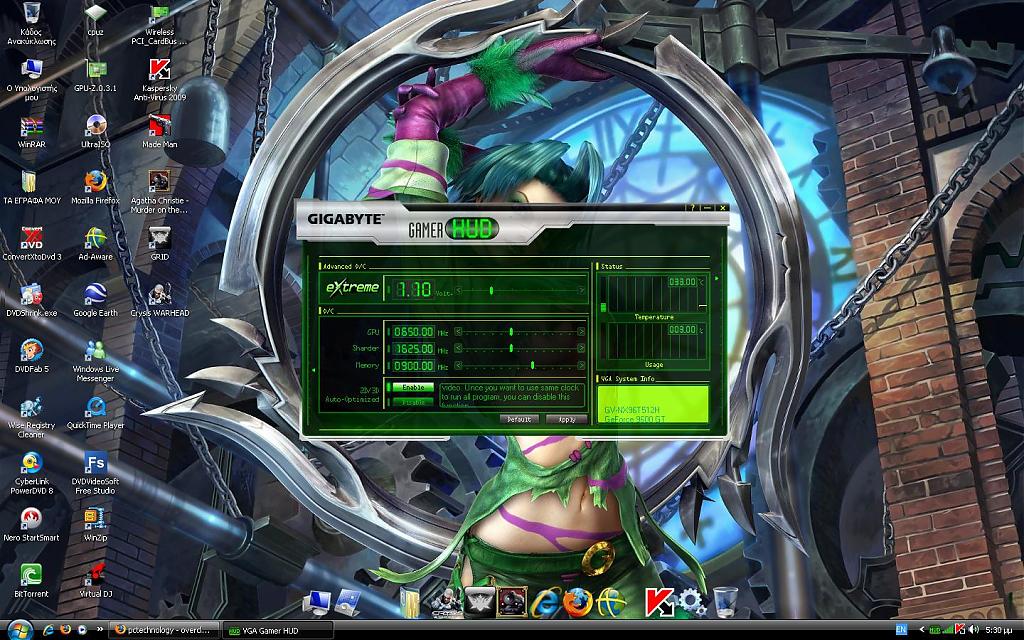Click the Apply button in Gamer HUD

pyautogui.click(x=566, y=419)
